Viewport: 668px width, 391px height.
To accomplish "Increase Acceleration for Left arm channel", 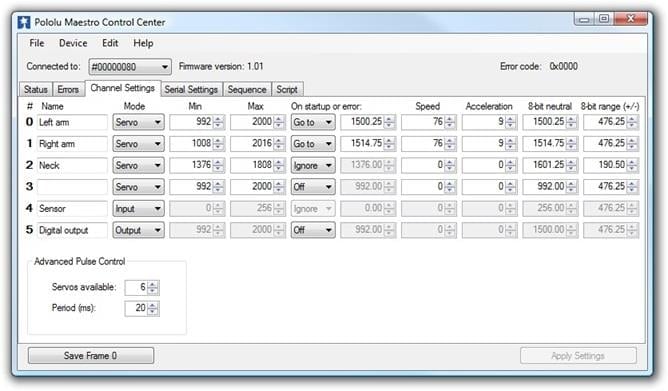I will tap(510, 119).
